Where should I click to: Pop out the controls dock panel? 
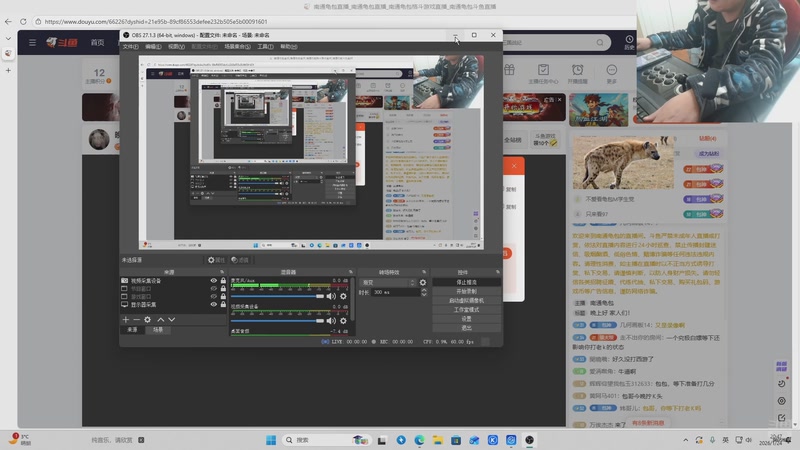pos(497,272)
